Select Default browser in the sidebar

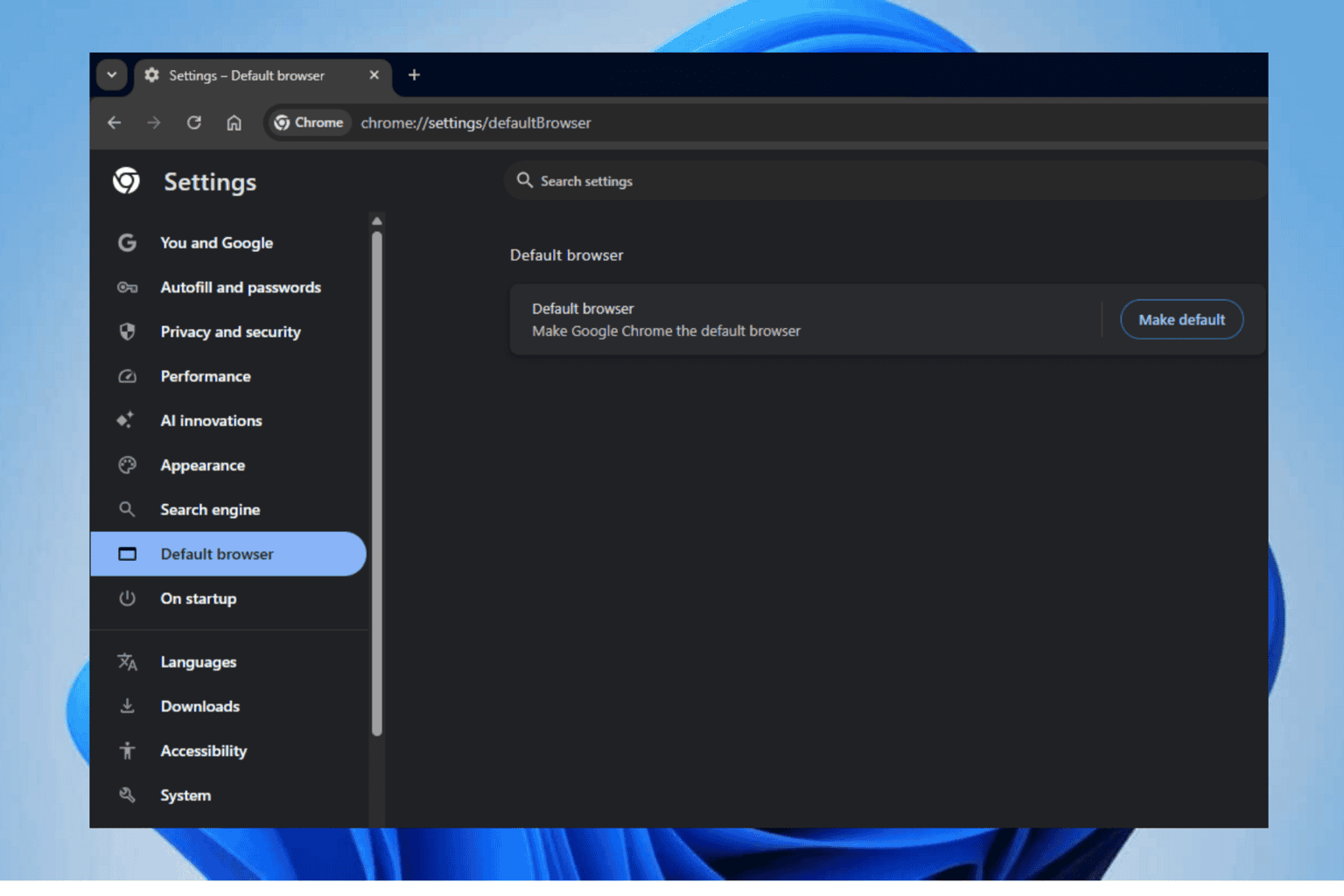227,554
